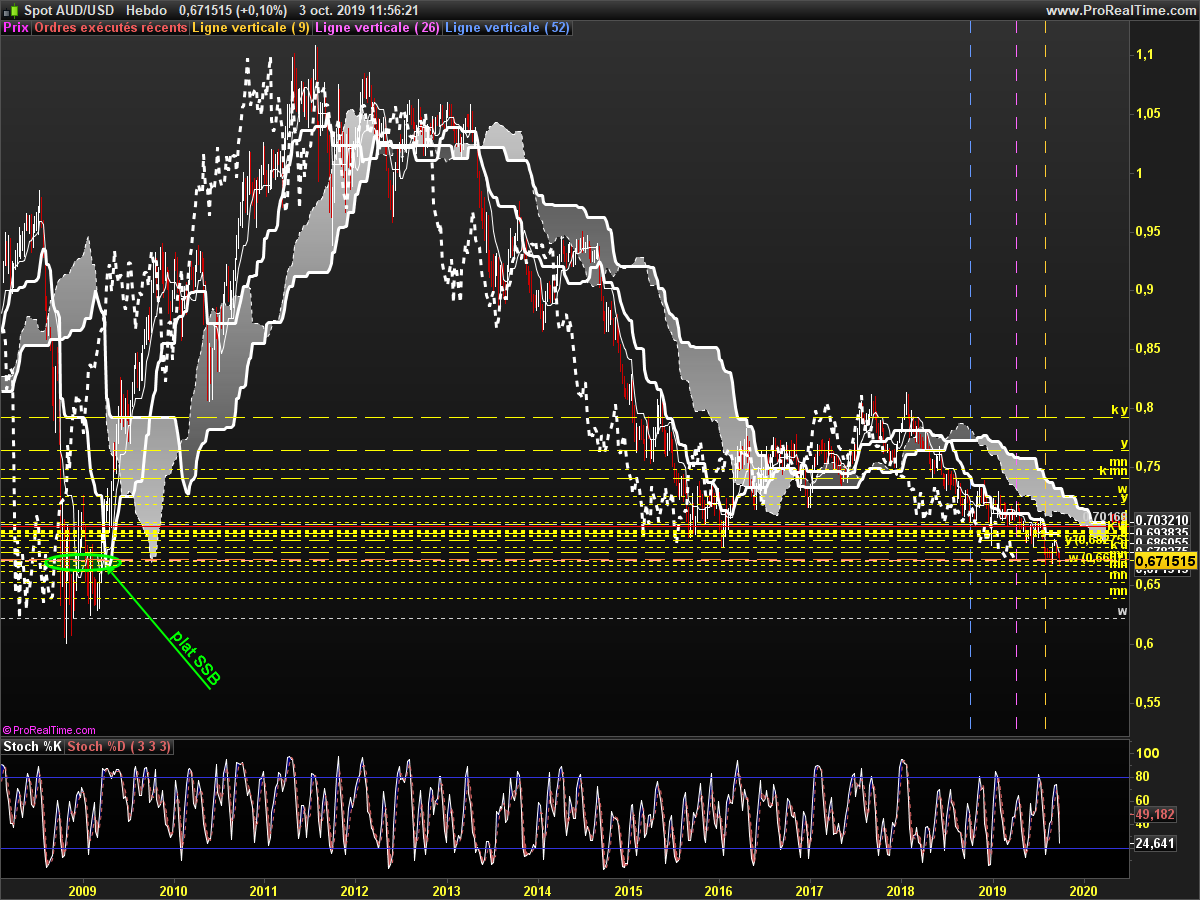This screenshot has height=900, width=1200.
Task: Select the Stoch %D (3 3 3) label
Action: [x=120, y=747]
